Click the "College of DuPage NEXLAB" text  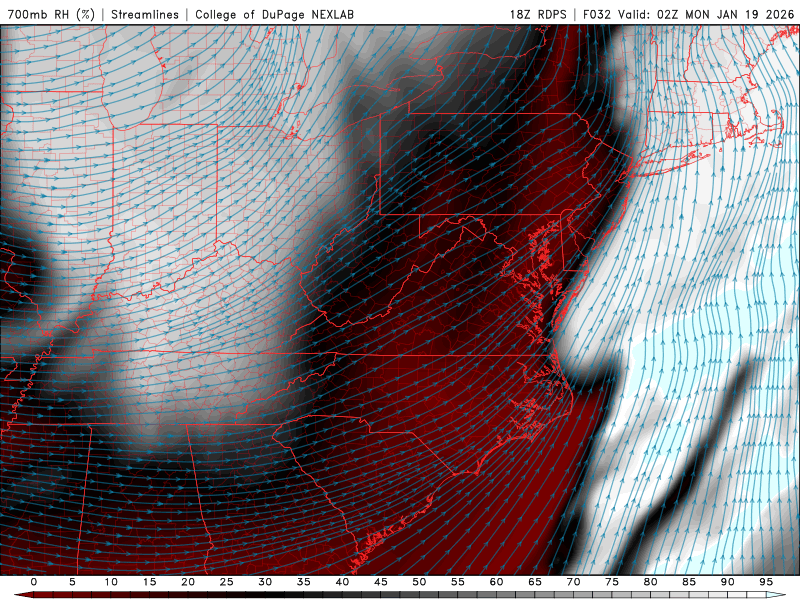274,14
